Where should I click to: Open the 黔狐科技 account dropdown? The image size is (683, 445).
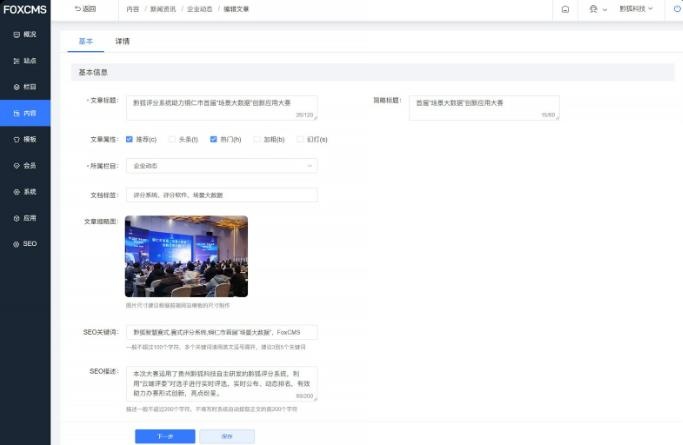click(x=636, y=9)
